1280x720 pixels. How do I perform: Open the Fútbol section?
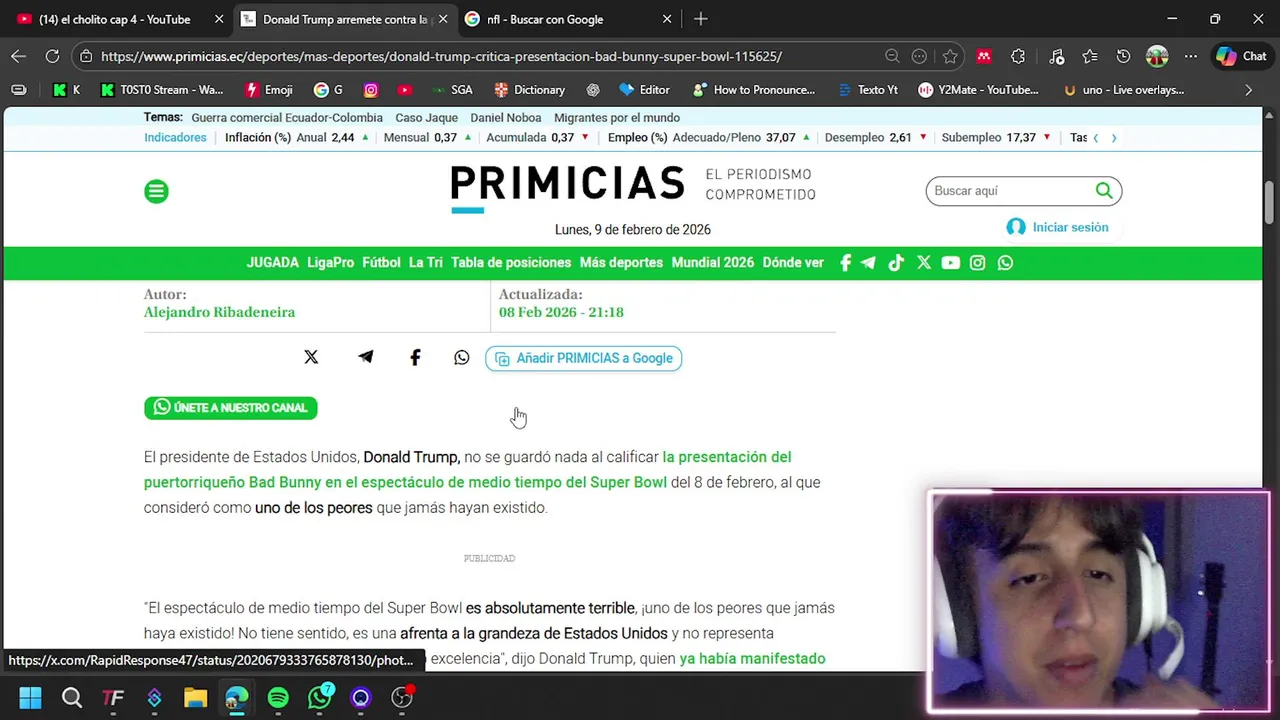coord(381,263)
